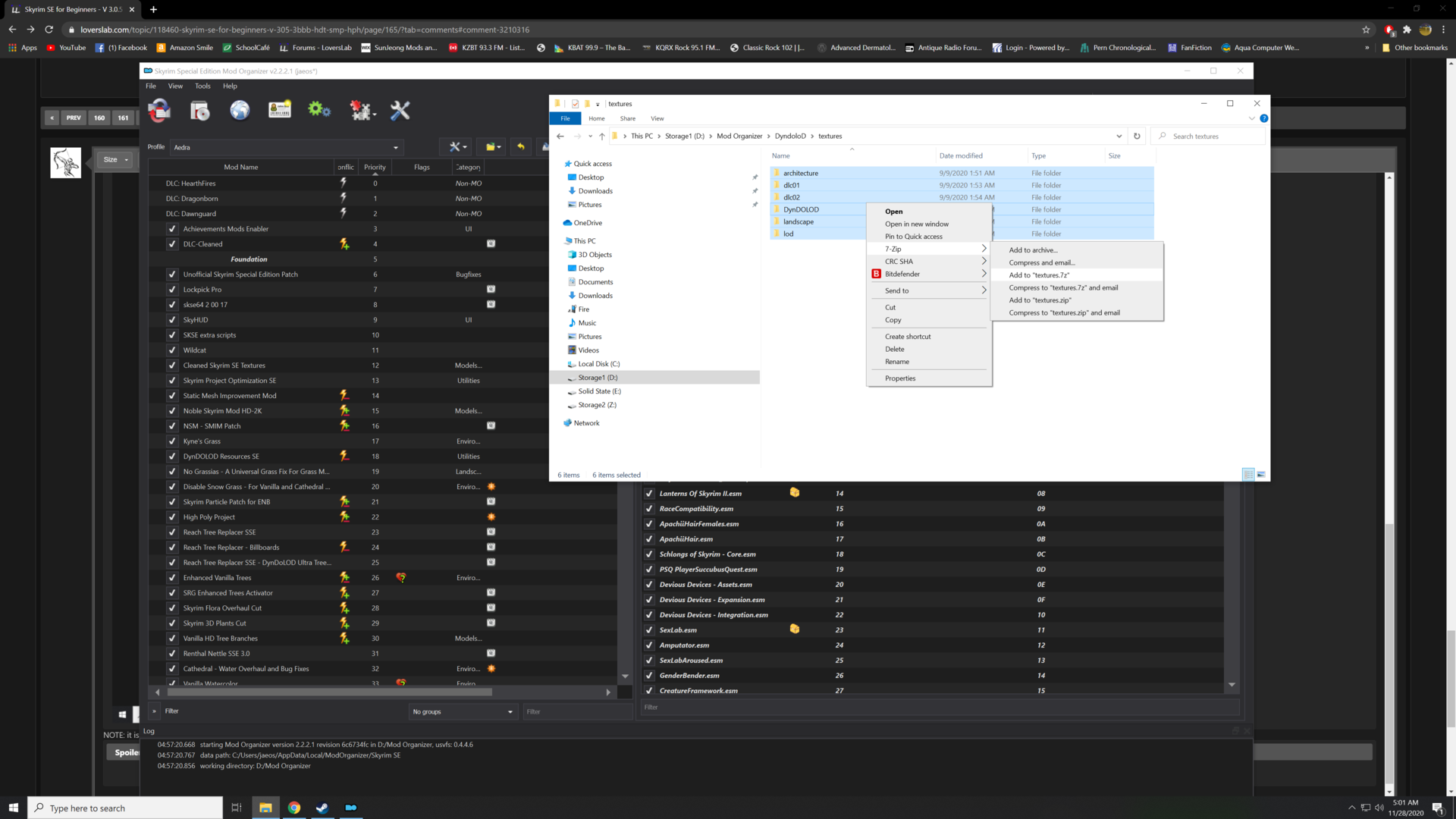Uncheck the SkyHUD mod
The image size is (1456, 819).
[x=172, y=320]
